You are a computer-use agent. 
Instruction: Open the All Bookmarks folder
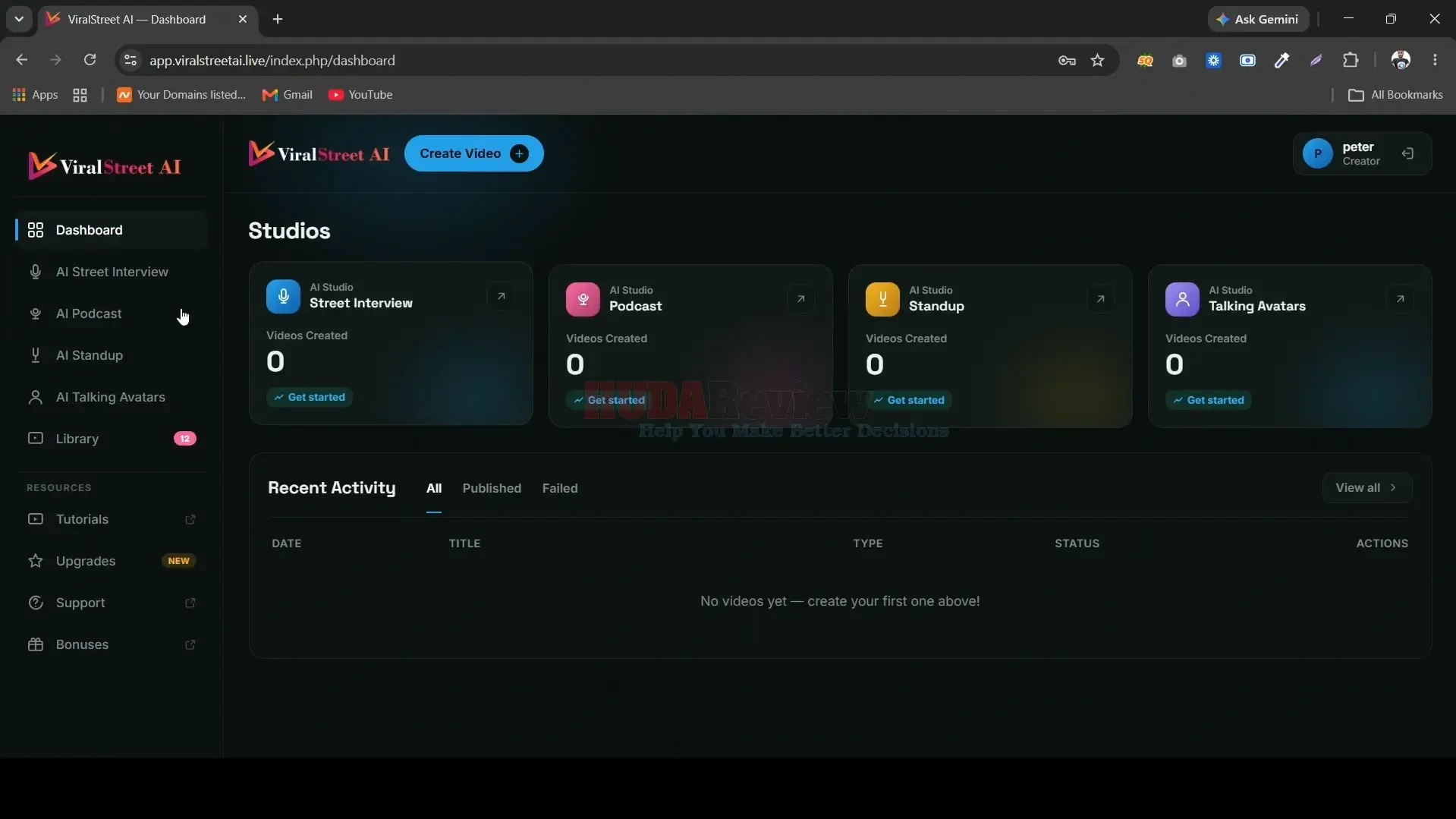click(x=1395, y=95)
